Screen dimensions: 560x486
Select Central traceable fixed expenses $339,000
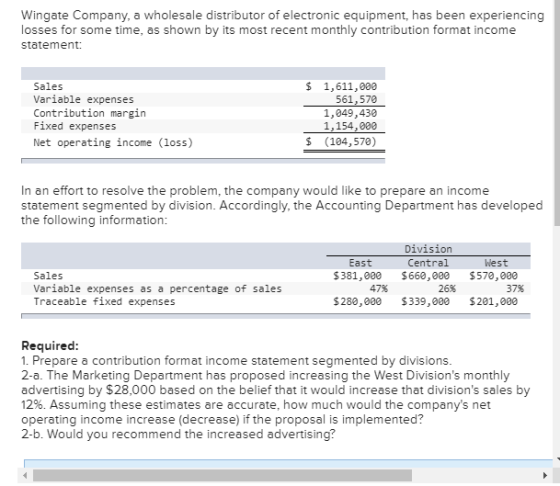coord(425,302)
